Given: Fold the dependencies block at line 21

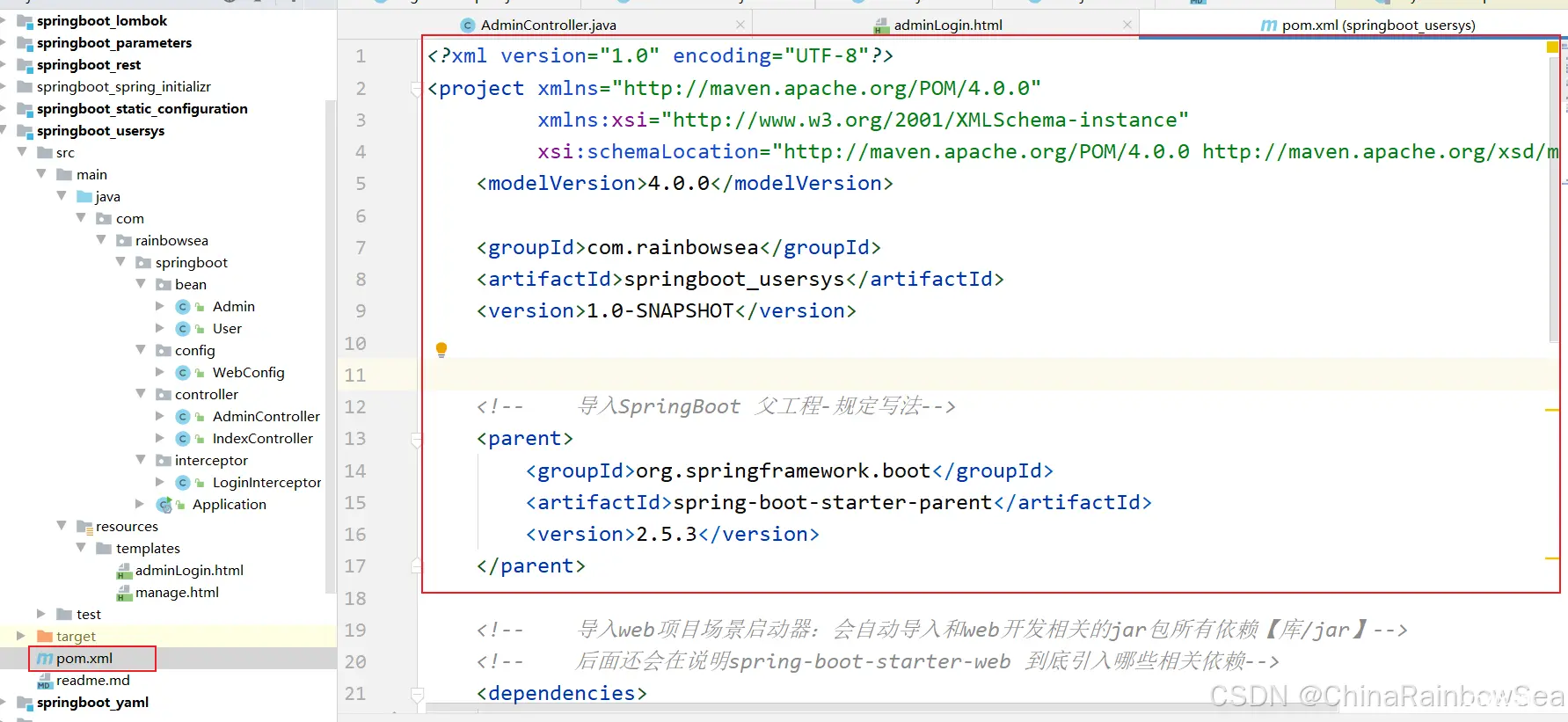Looking at the screenshot, I should [417, 693].
